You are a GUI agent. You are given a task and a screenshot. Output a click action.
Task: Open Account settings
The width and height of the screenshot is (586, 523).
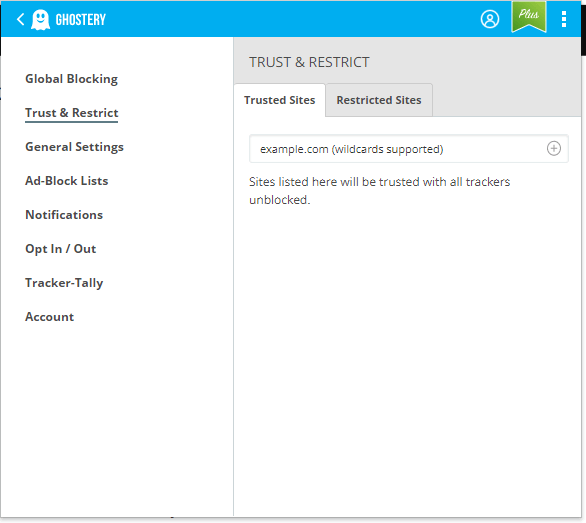[49, 317]
